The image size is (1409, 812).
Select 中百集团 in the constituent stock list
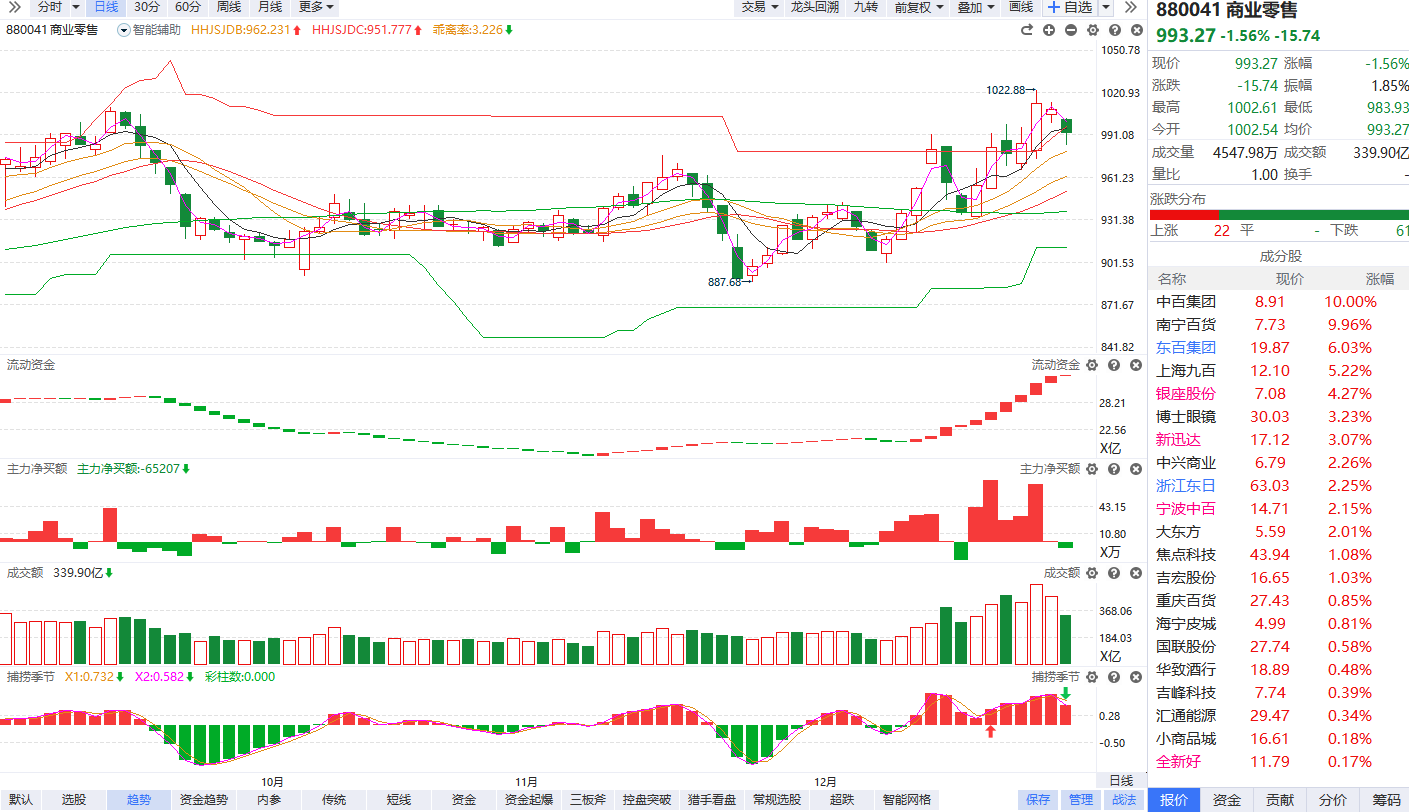coord(1186,302)
